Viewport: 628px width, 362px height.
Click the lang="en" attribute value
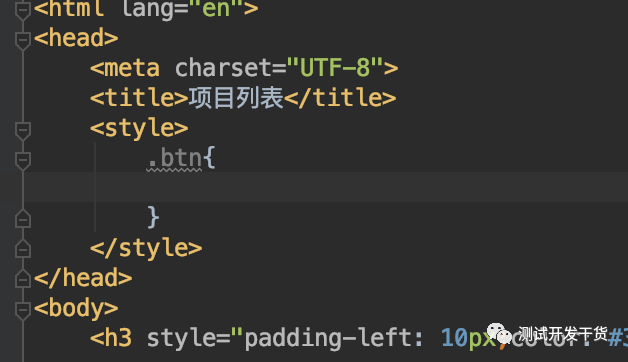pyautogui.click(x=216, y=9)
